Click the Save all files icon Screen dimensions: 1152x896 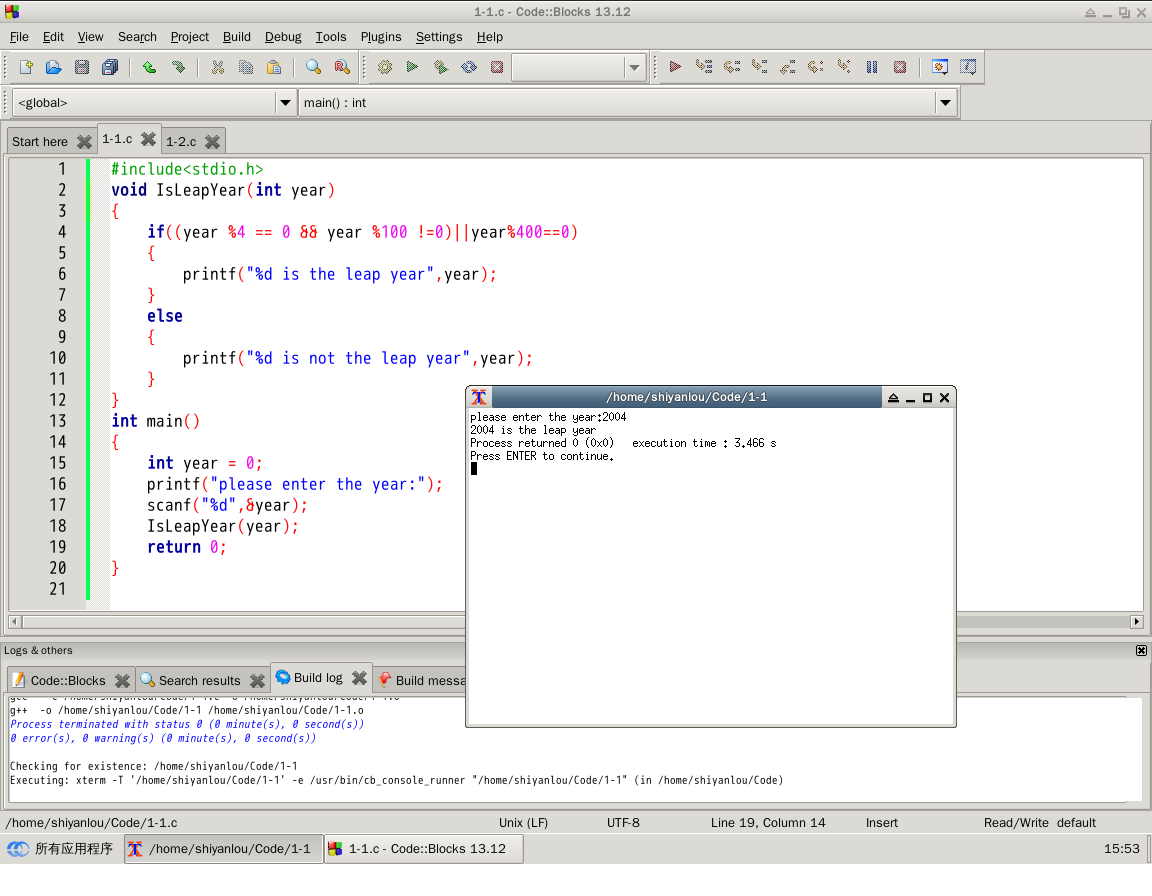pos(110,67)
